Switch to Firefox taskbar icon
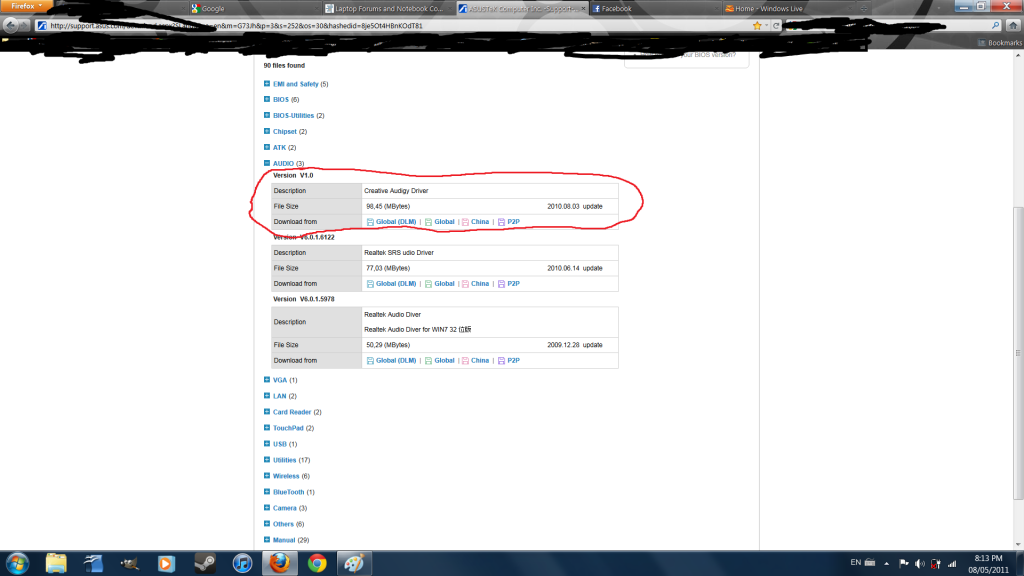 (x=280, y=563)
